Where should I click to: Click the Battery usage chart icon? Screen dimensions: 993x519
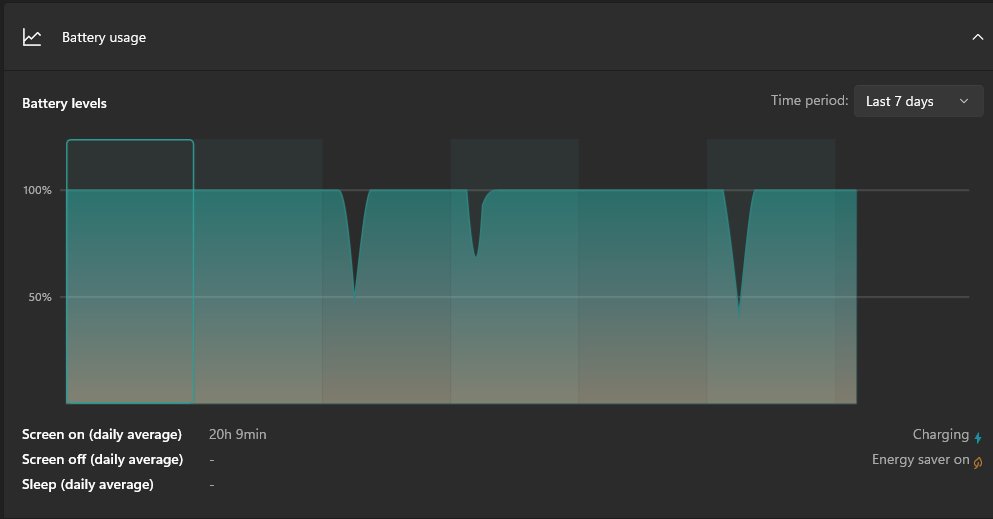pos(32,37)
